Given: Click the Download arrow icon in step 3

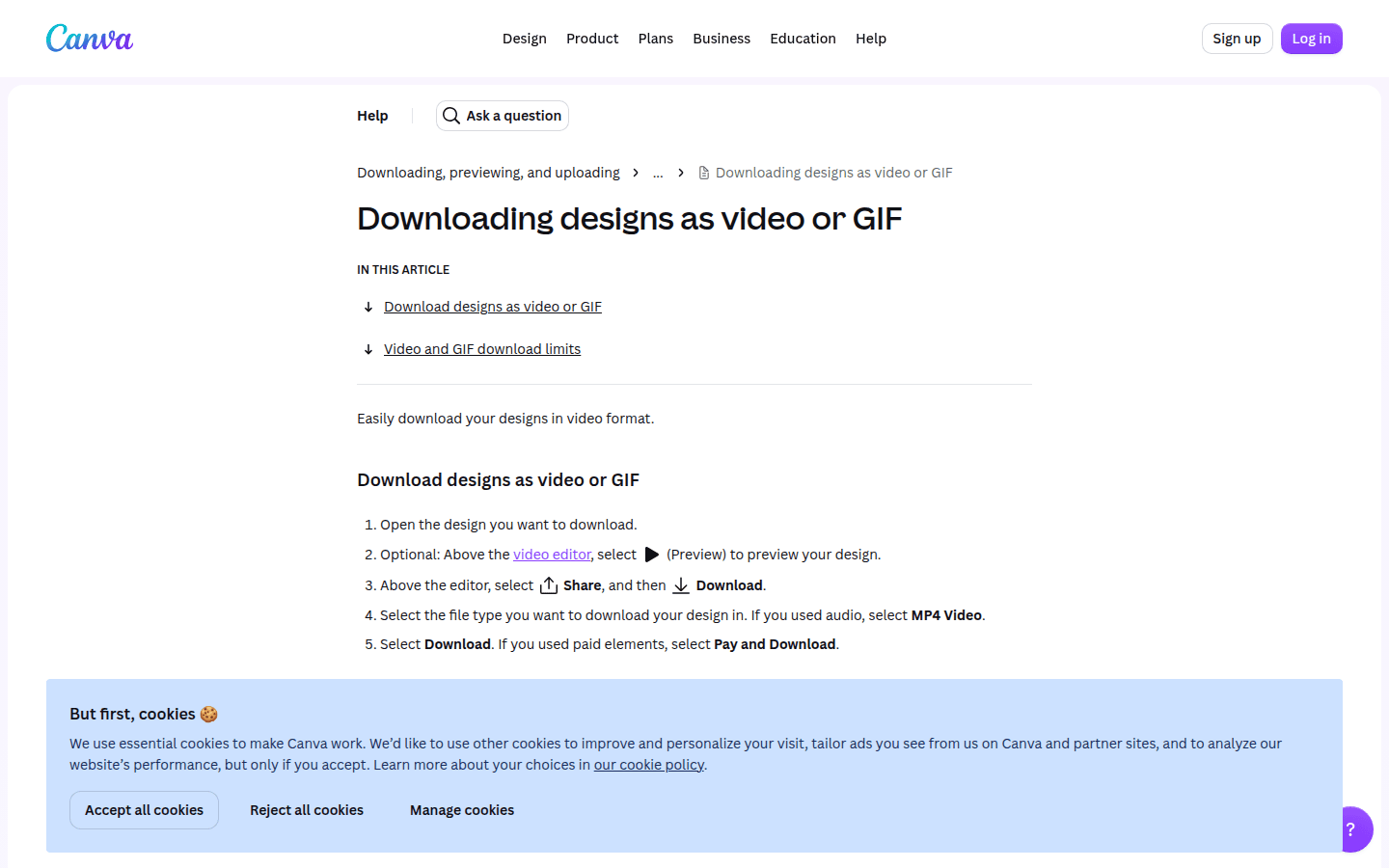Looking at the screenshot, I should tap(681, 585).
